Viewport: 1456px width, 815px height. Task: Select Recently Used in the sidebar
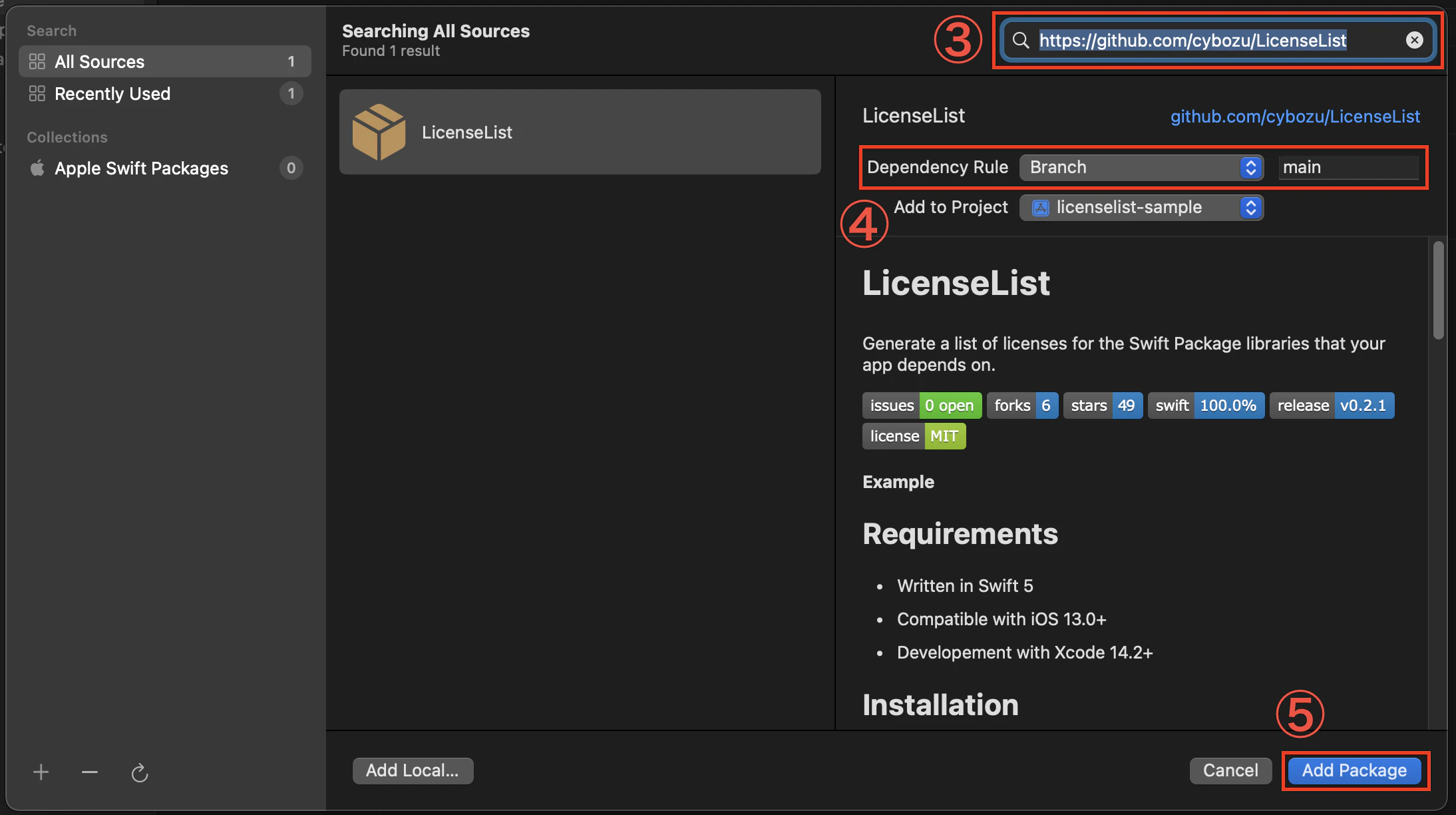(x=165, y=93)
